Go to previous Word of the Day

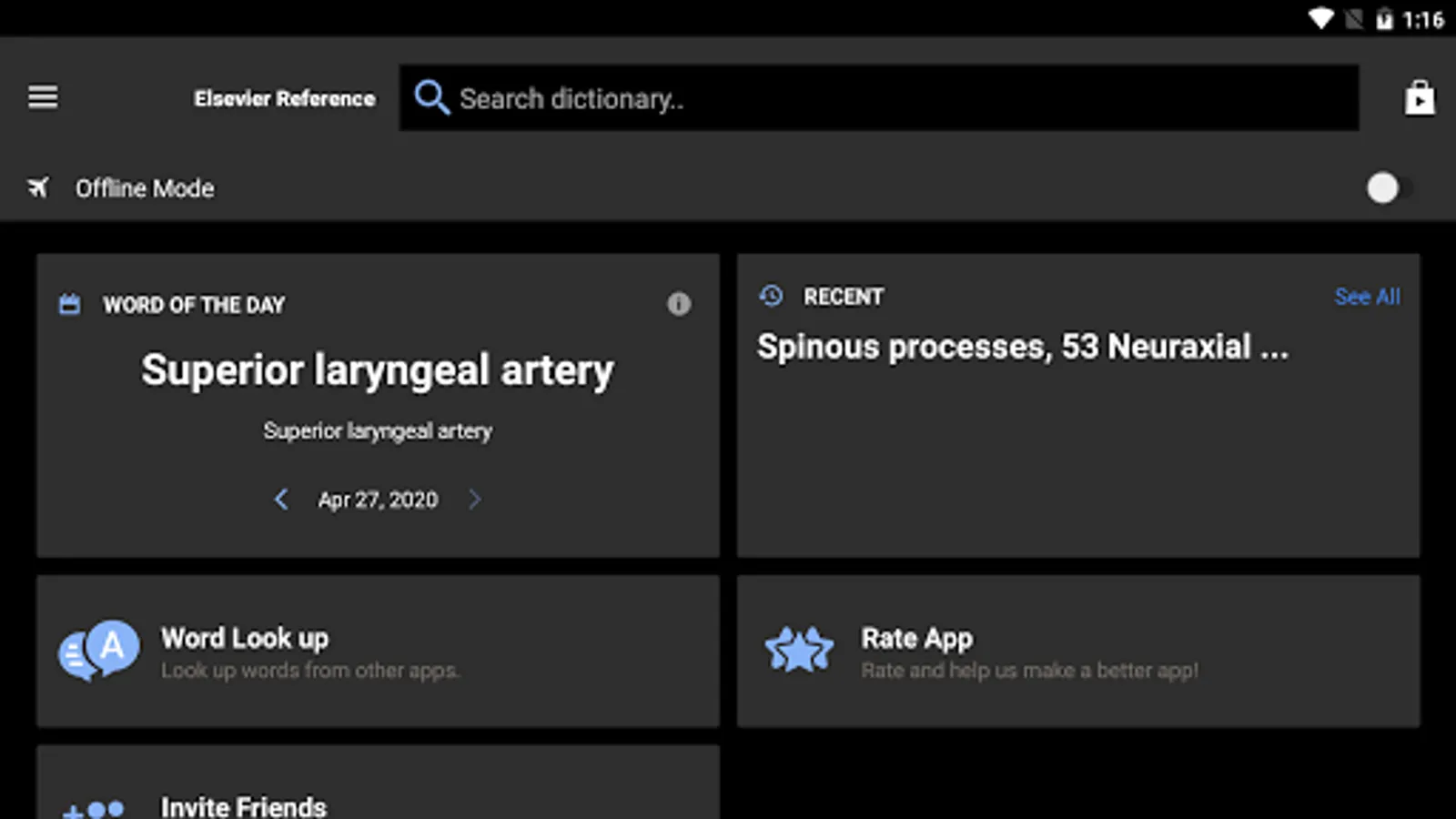click(281, 499)
